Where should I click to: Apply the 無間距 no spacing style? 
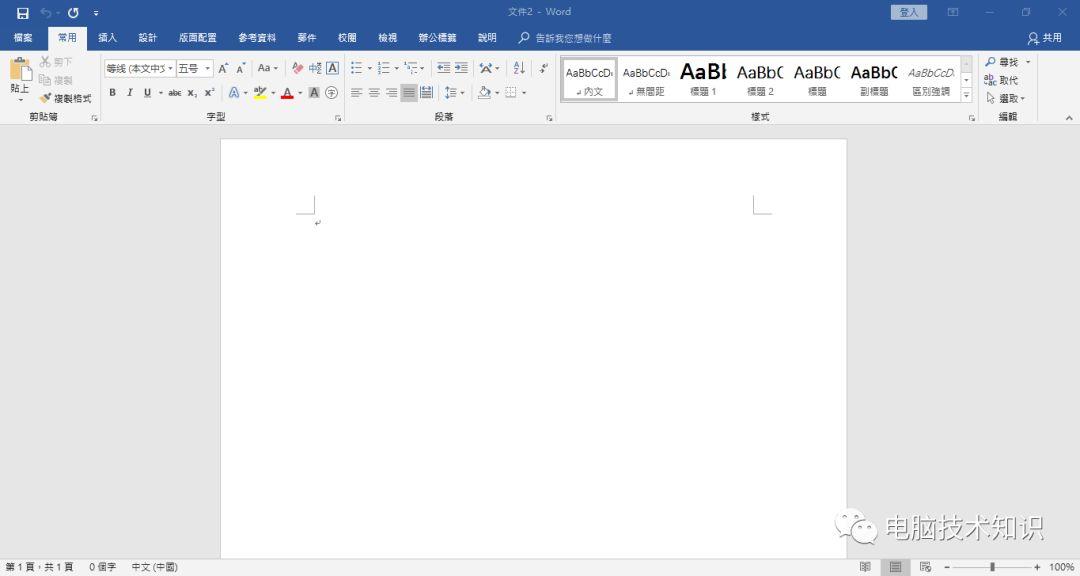646,79
